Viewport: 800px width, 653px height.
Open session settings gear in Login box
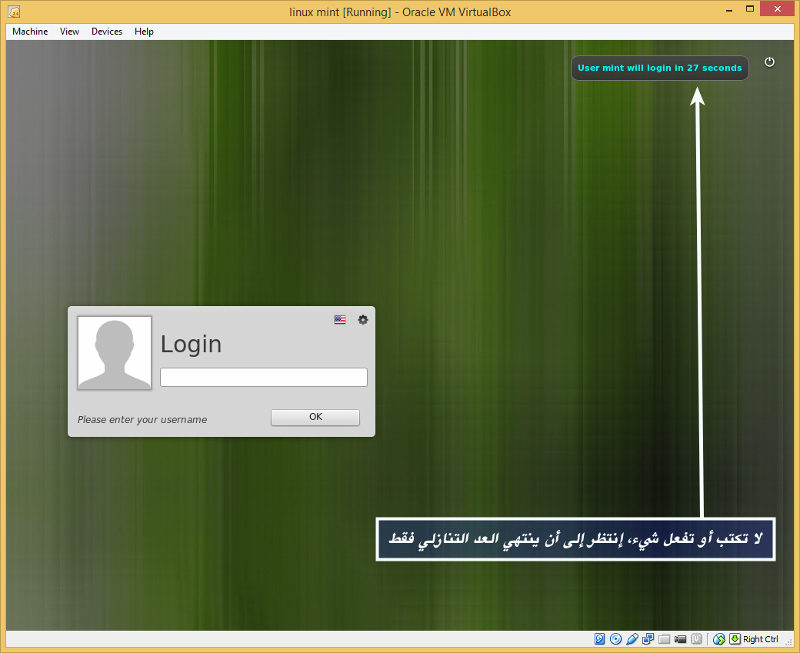pos(363,319)
